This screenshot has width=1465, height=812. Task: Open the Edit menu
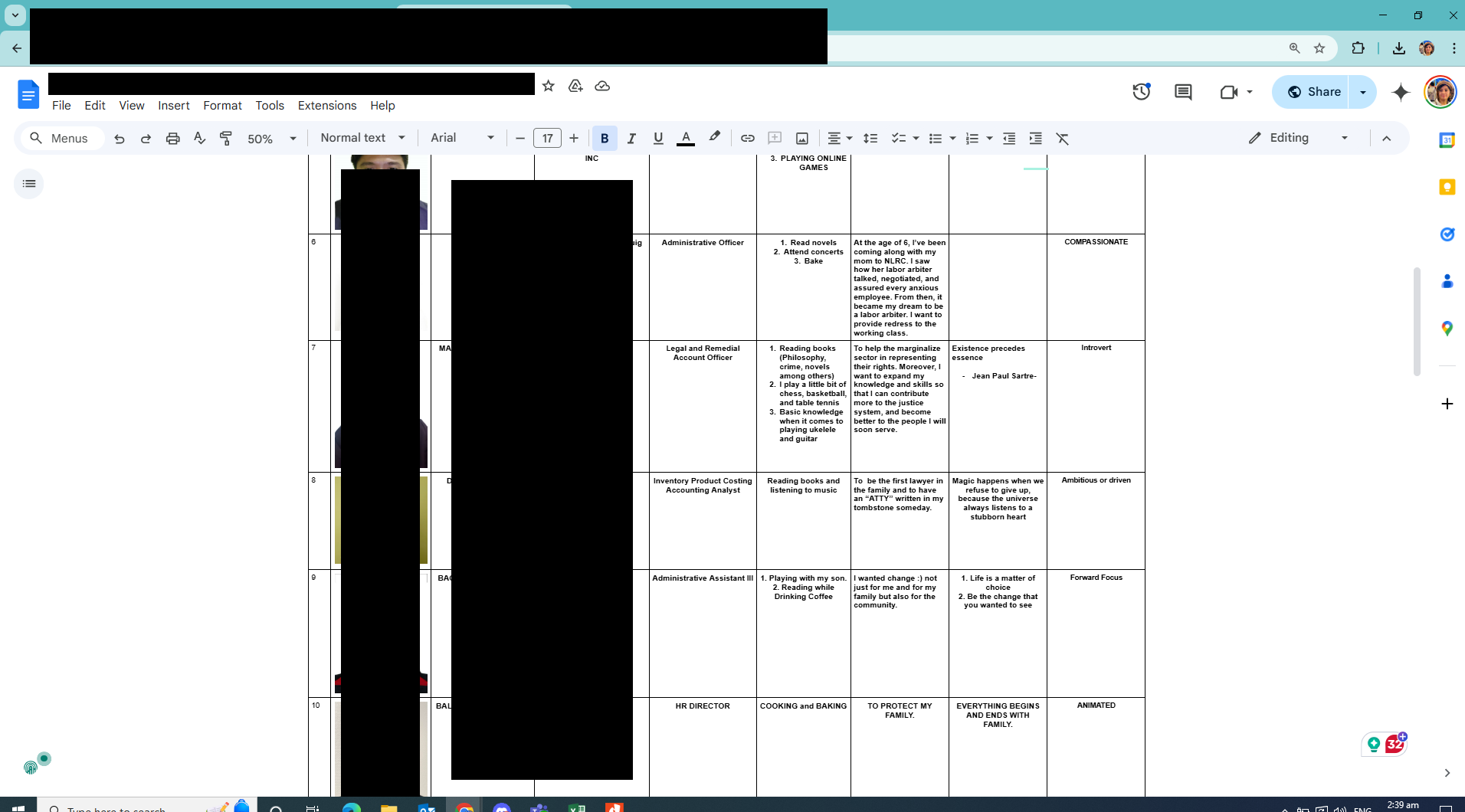[95, 106]
